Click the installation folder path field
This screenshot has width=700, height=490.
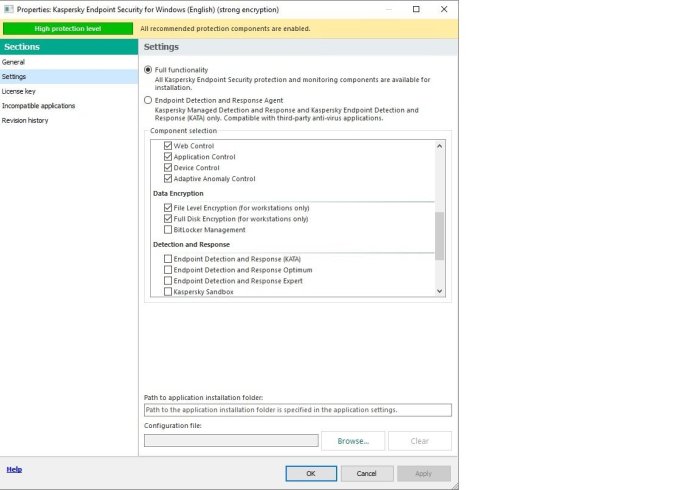click(298, 410)
